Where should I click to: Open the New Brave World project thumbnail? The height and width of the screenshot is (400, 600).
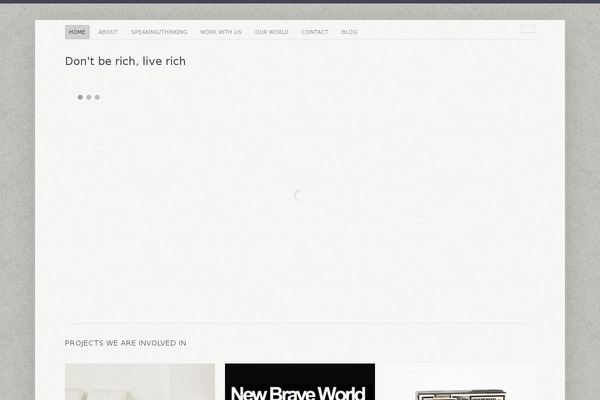(300, 382)
